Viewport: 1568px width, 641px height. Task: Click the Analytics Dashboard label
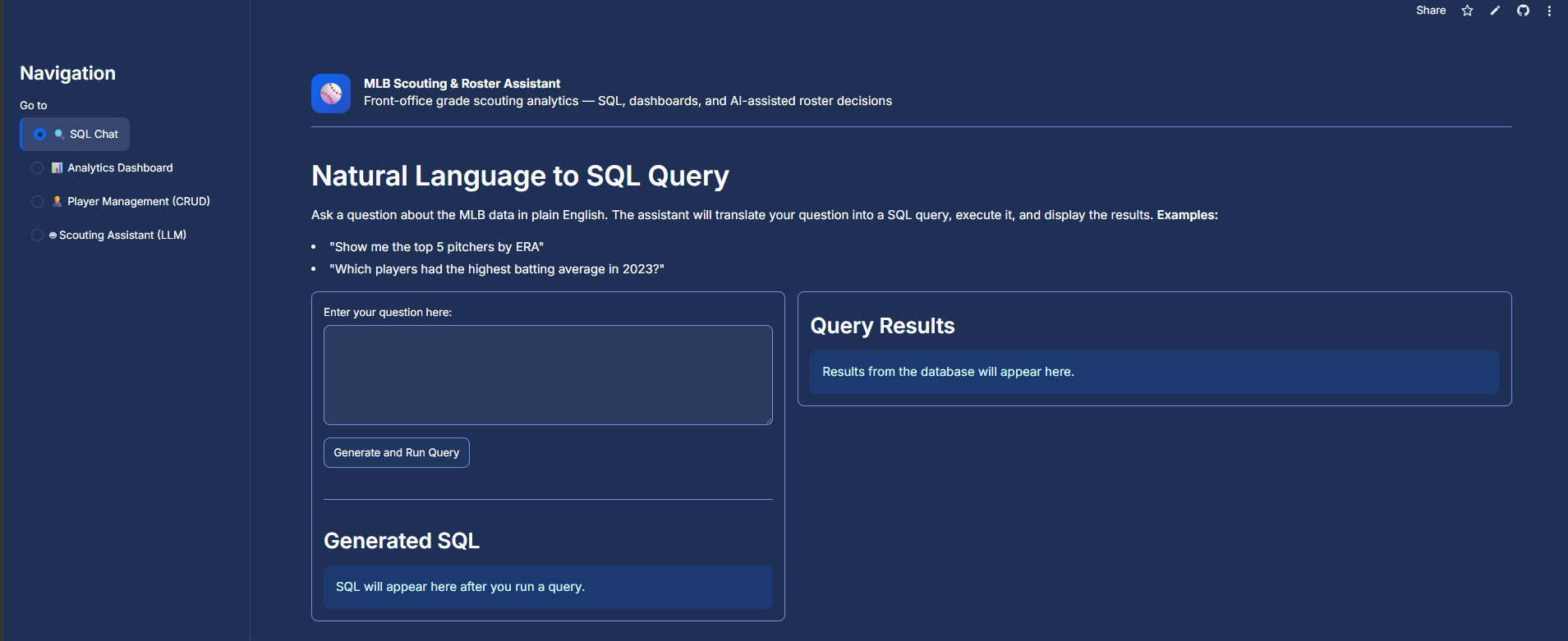[x=120, y=167]
